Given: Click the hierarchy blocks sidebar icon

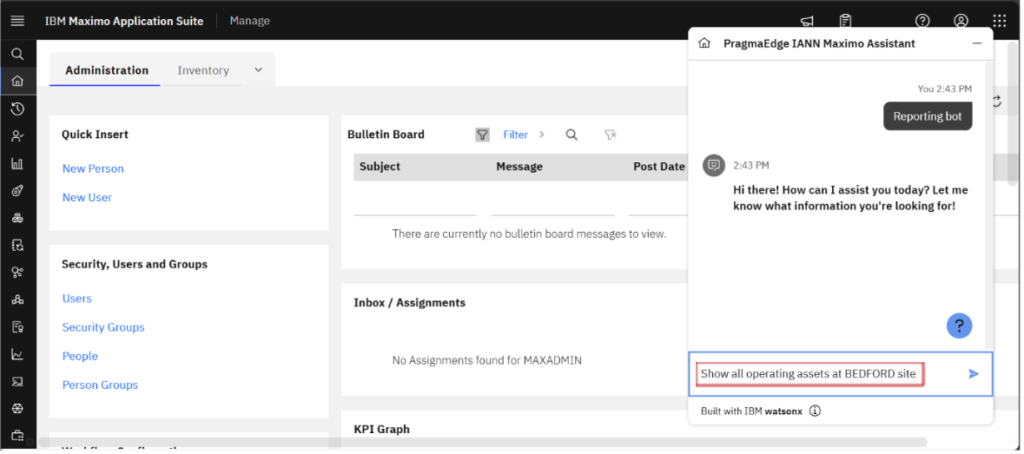Looking at the screenshot, I should pos(18,300).
